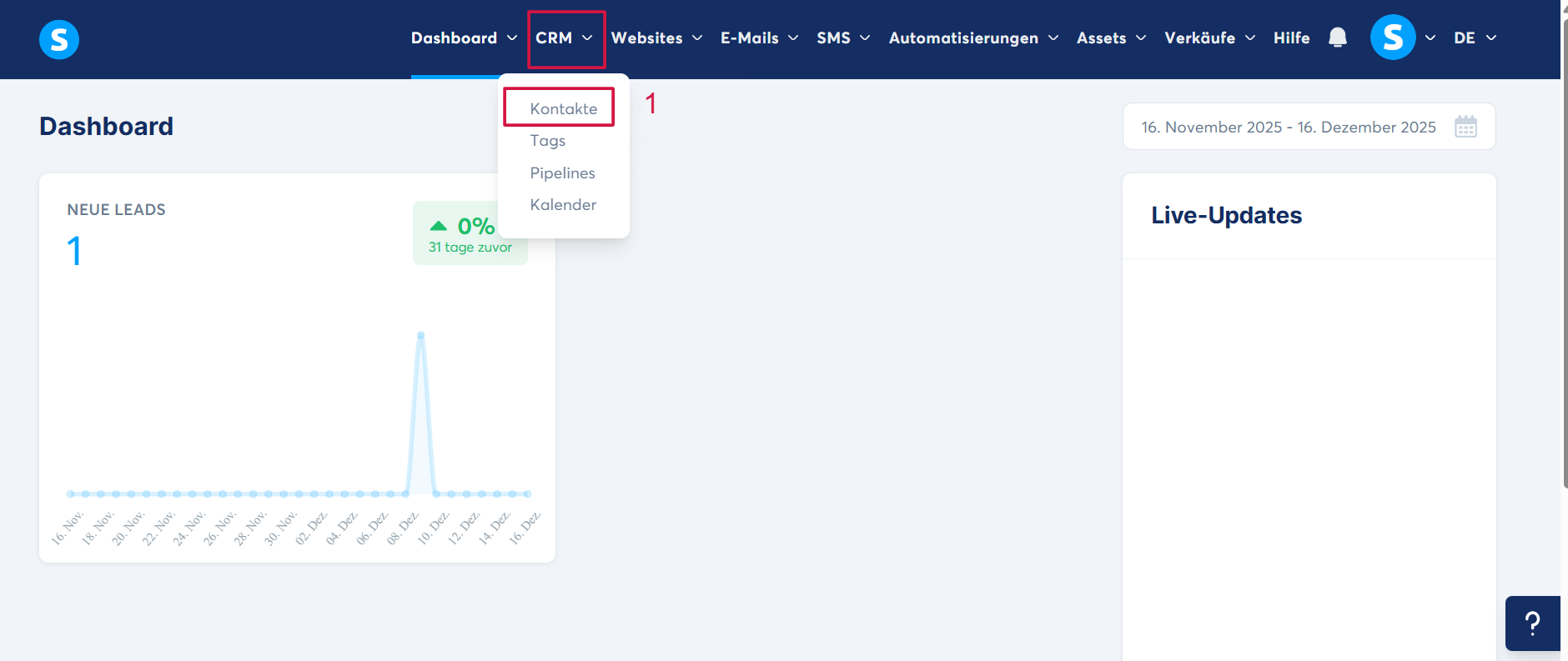Expand the E-Mails menu chevron

[x=793, y=38]
